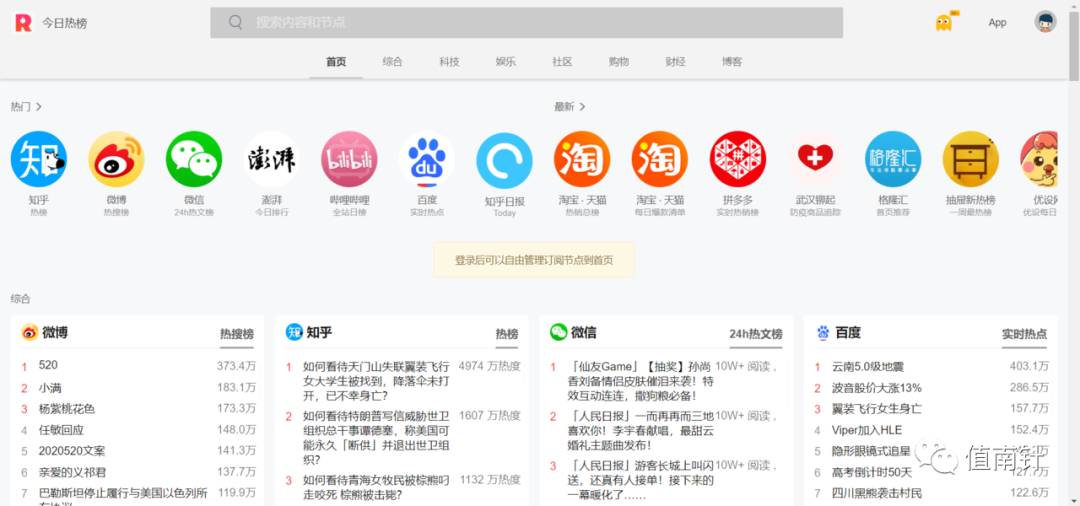Viewport: 1080px width, 506px height.
Task: Open the 武汉挪起 red heart icon
Action: [816, 159]
